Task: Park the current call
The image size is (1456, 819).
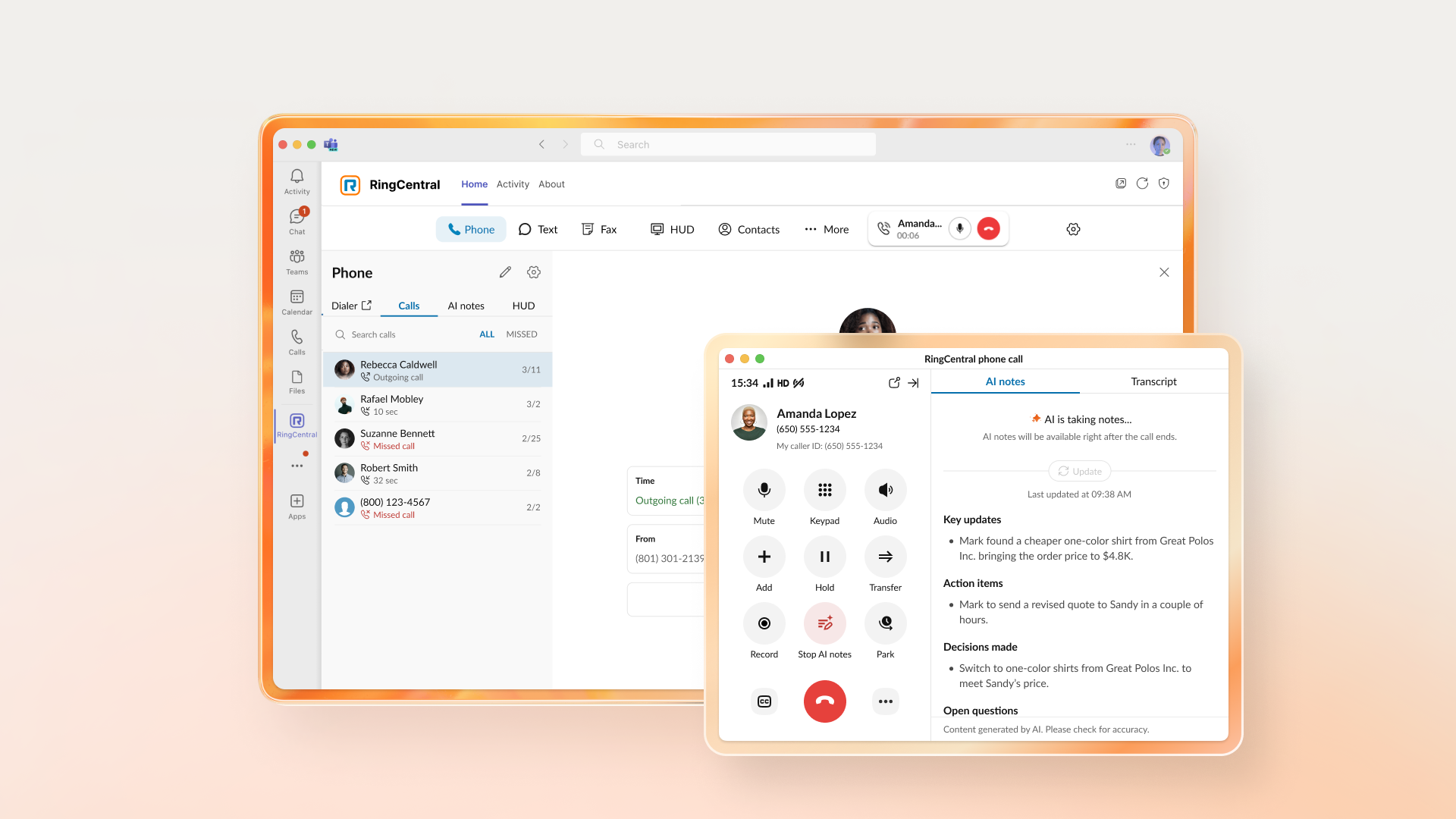Action: (x=885, y=623)
